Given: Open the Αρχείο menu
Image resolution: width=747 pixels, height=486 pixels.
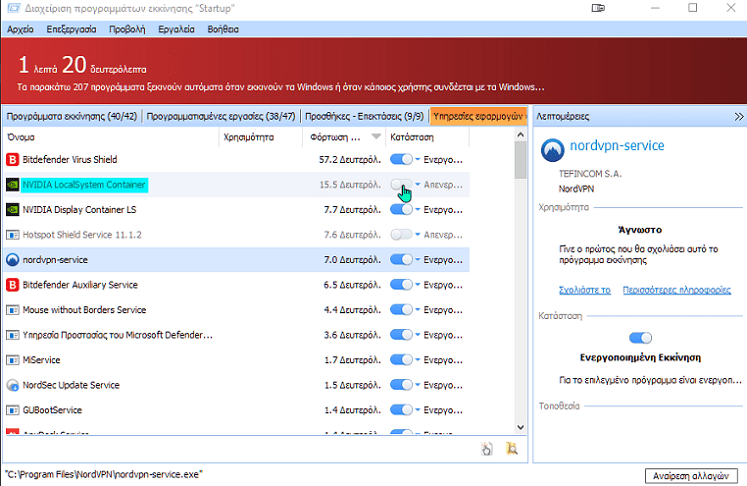Looking at the screenshot, I should coord(20,30).
